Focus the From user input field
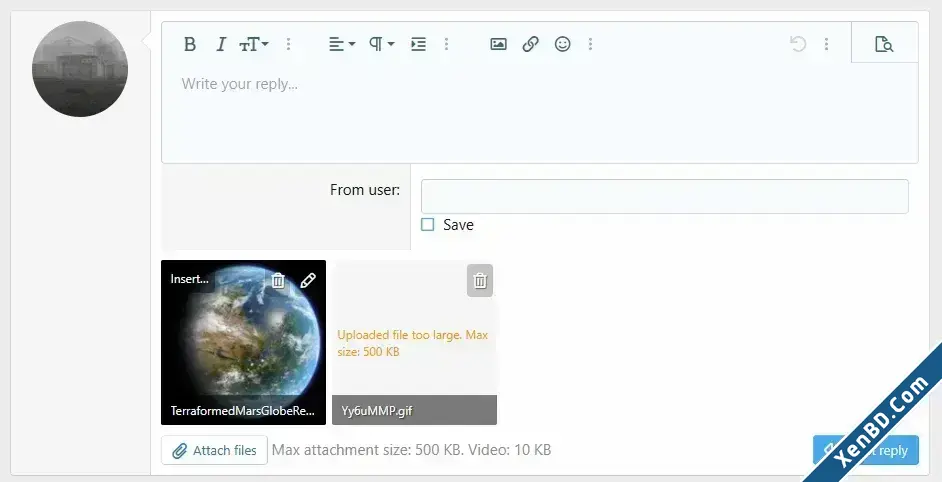The image size is (942, 482). pos(664,196)
